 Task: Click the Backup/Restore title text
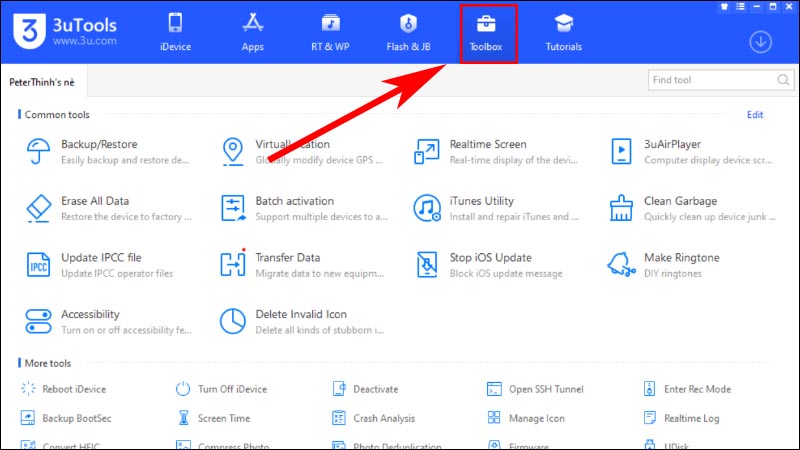point(99,144)
